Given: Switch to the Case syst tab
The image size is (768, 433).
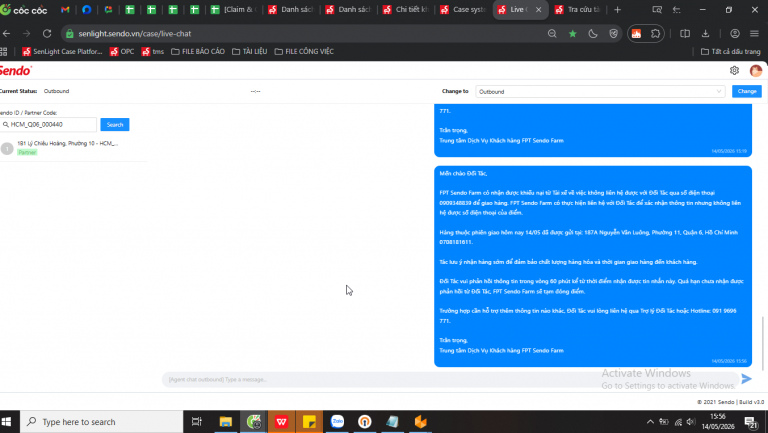Looking at the screenshot, I should point(463,9).
